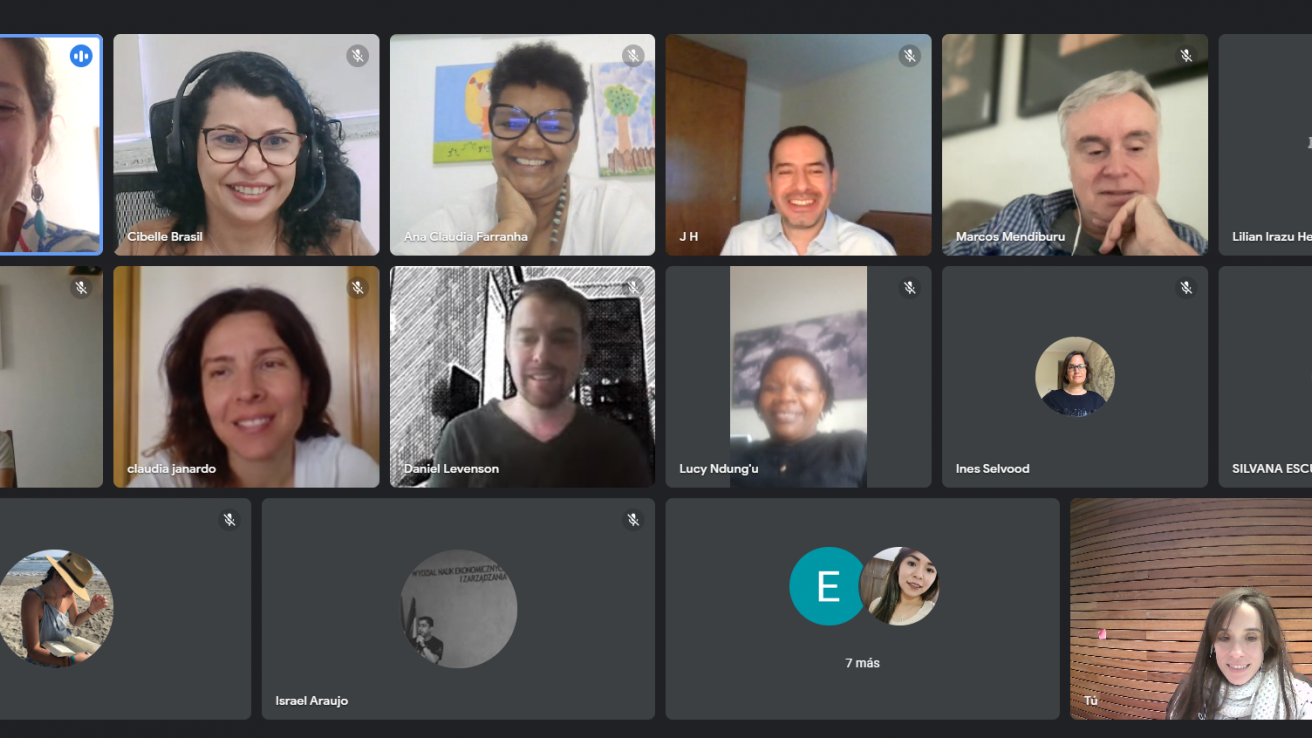Click the muted microphone icon on J H's tile

[x=909, y=56]
